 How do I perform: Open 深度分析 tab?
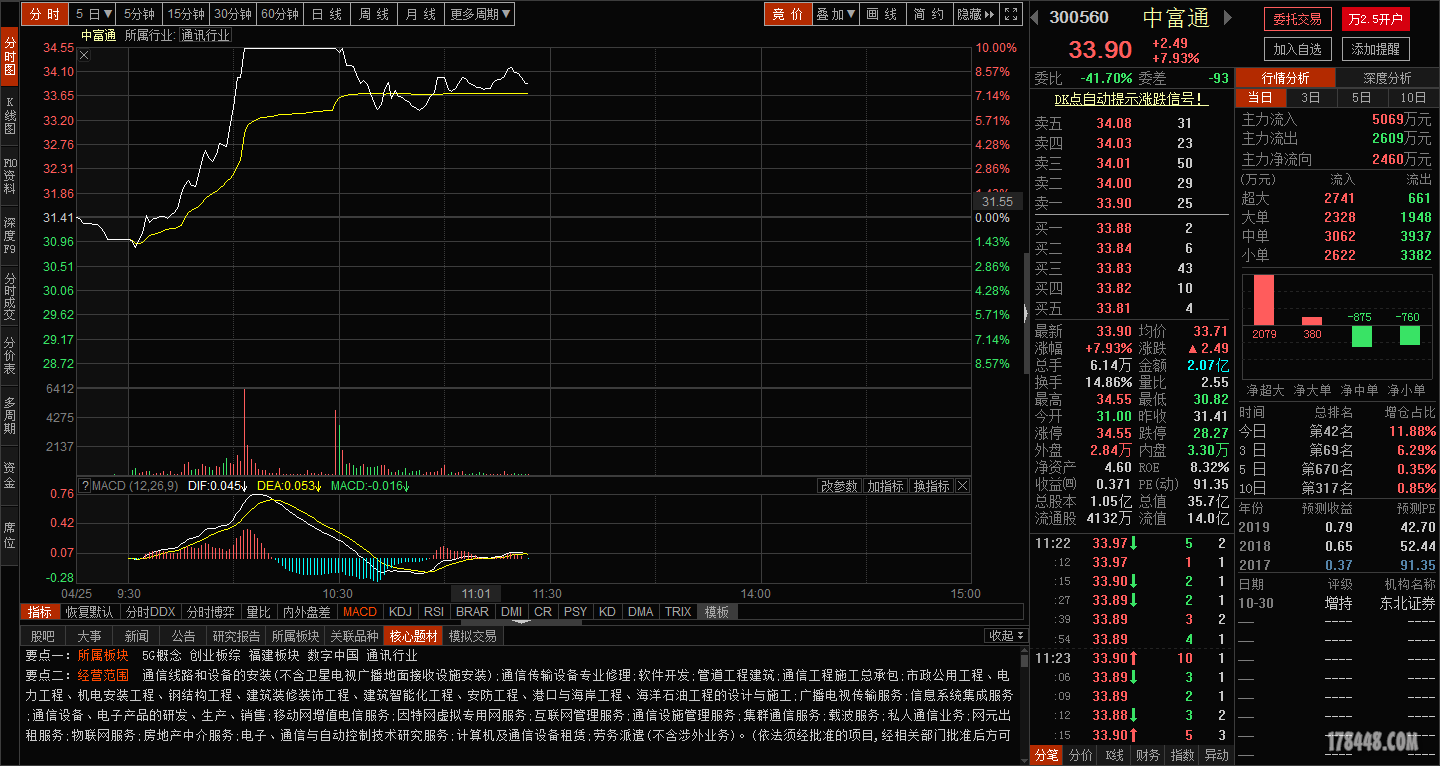[1387, 78]
